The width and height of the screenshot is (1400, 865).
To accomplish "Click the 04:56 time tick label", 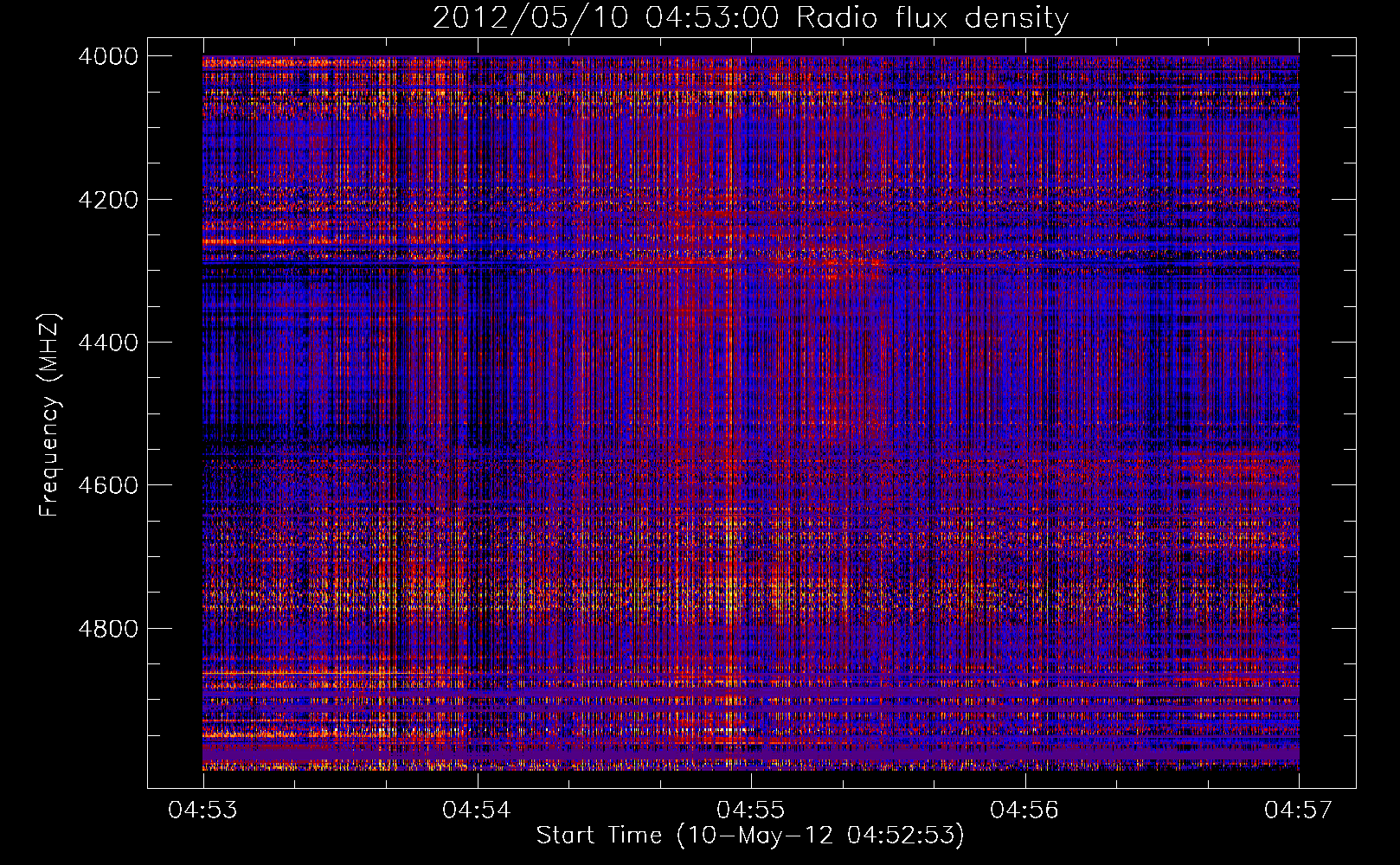I will [1025, 810].
